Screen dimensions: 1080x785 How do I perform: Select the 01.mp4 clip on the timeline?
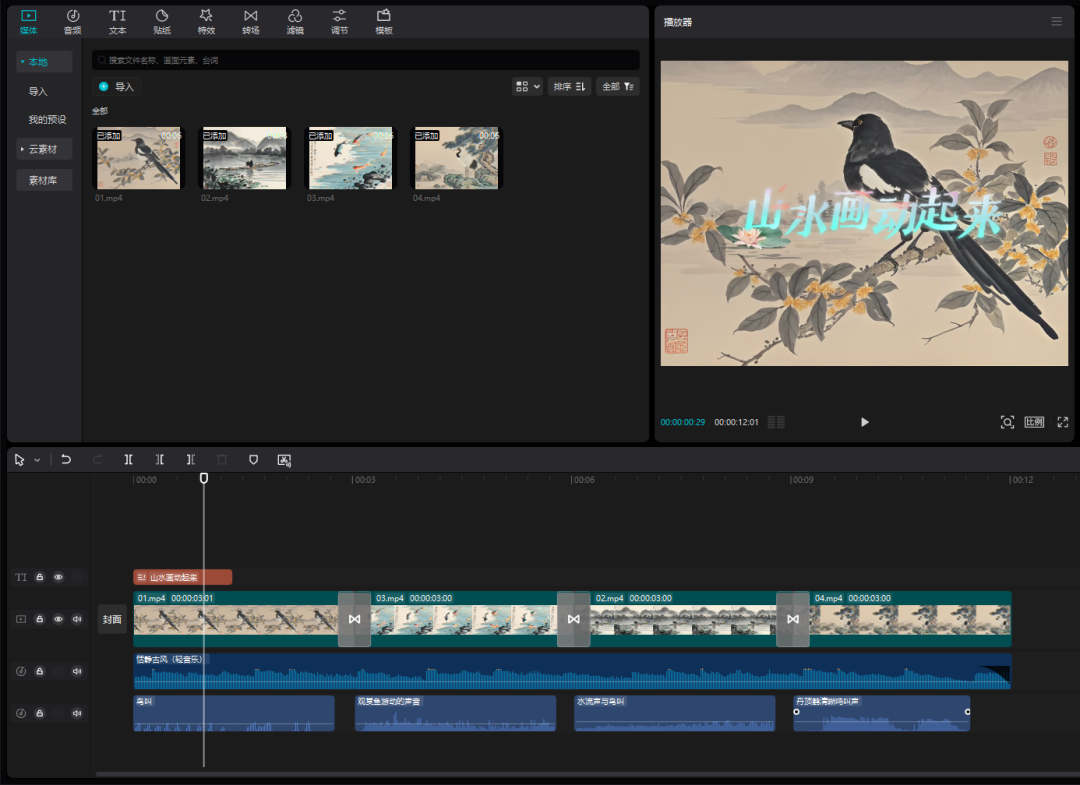[236, 619]
